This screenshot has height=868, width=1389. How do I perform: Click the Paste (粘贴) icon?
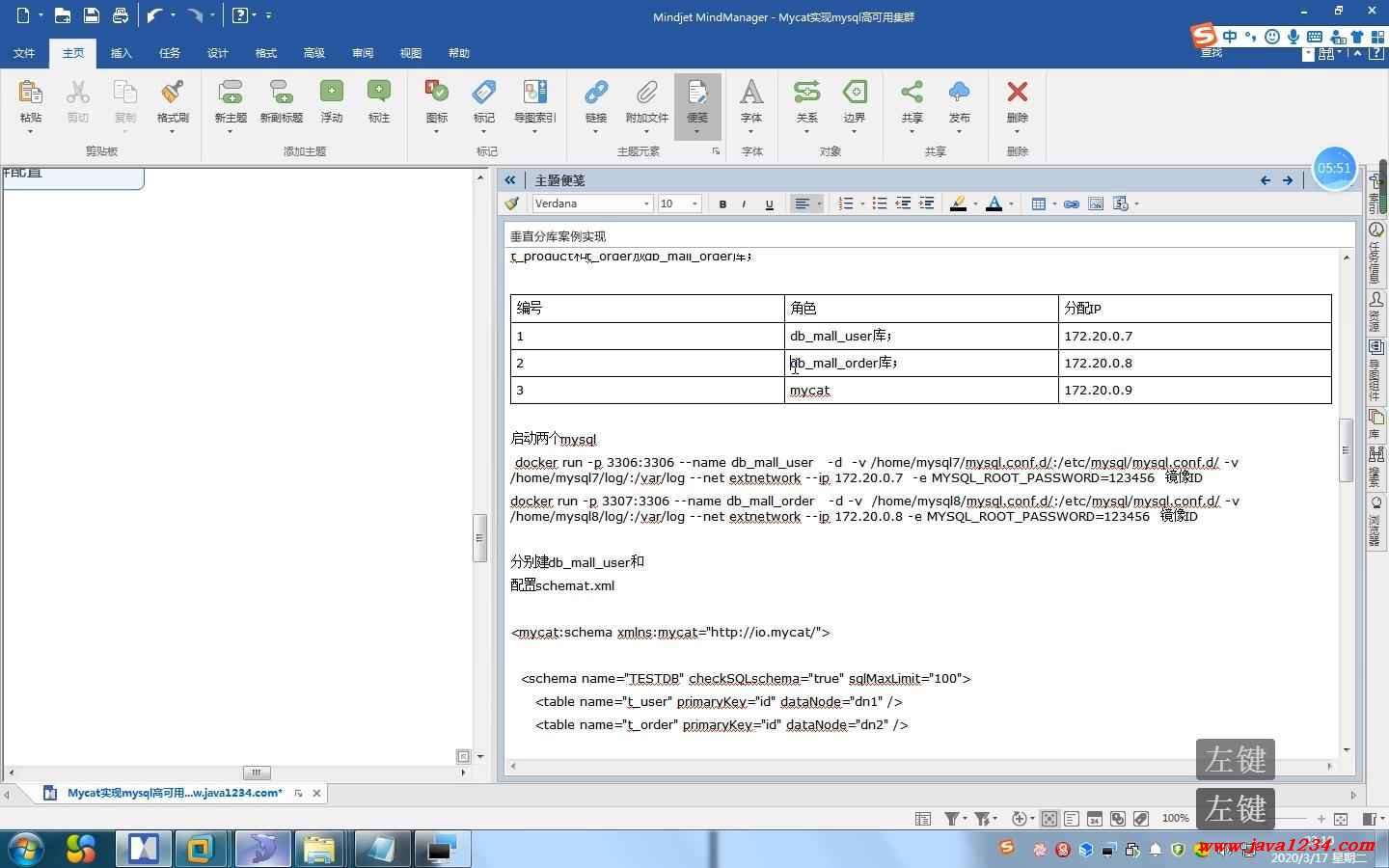(x=31, y=93)
